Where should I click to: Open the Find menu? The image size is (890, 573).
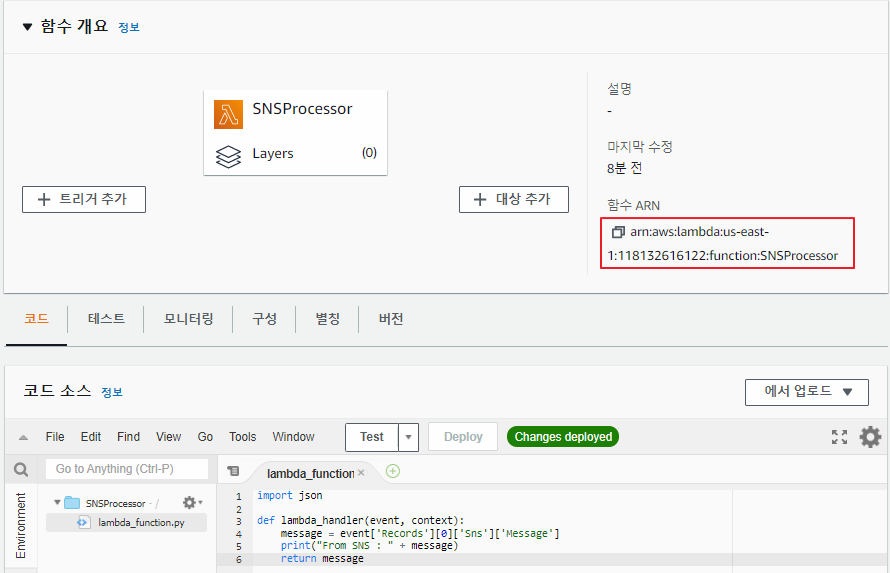point(128,437)
